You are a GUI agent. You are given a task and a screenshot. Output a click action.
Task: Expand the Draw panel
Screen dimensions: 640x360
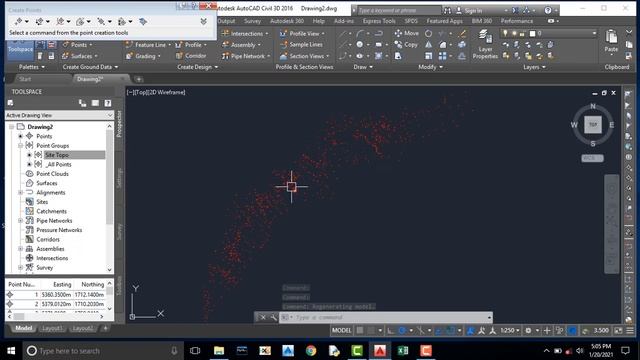tap(363, 67)
